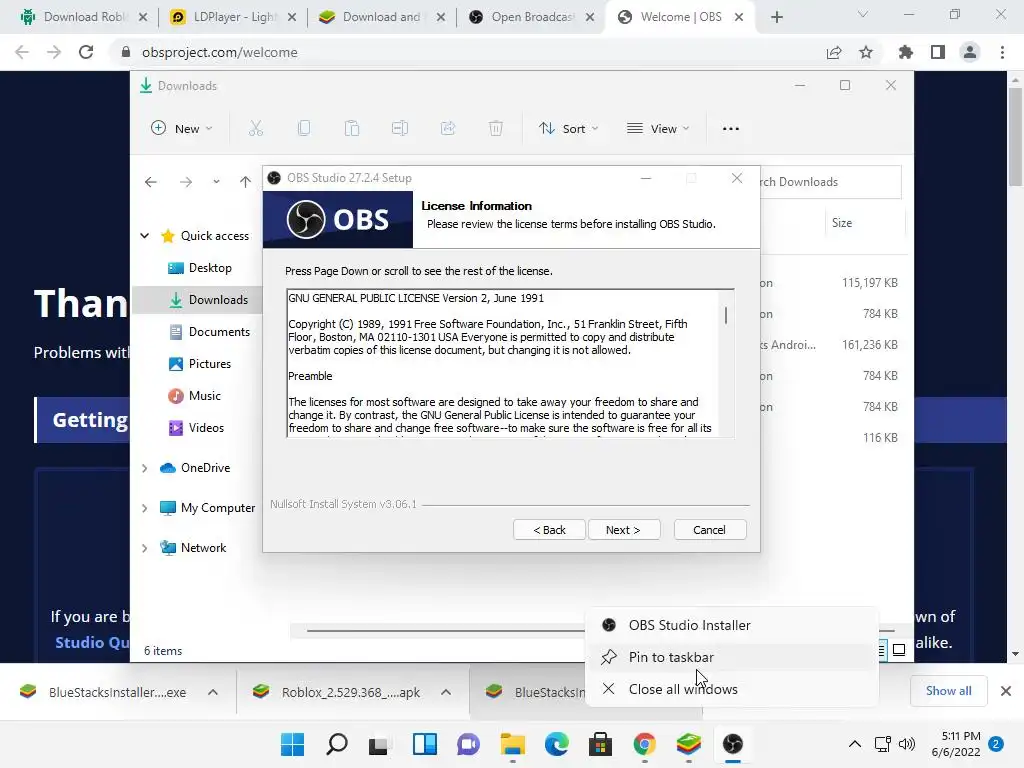The width and height of the screenshot is (1024, 768).
Task: Expand options for BlueStacksInstaller exe download
Action: point(213,692)
